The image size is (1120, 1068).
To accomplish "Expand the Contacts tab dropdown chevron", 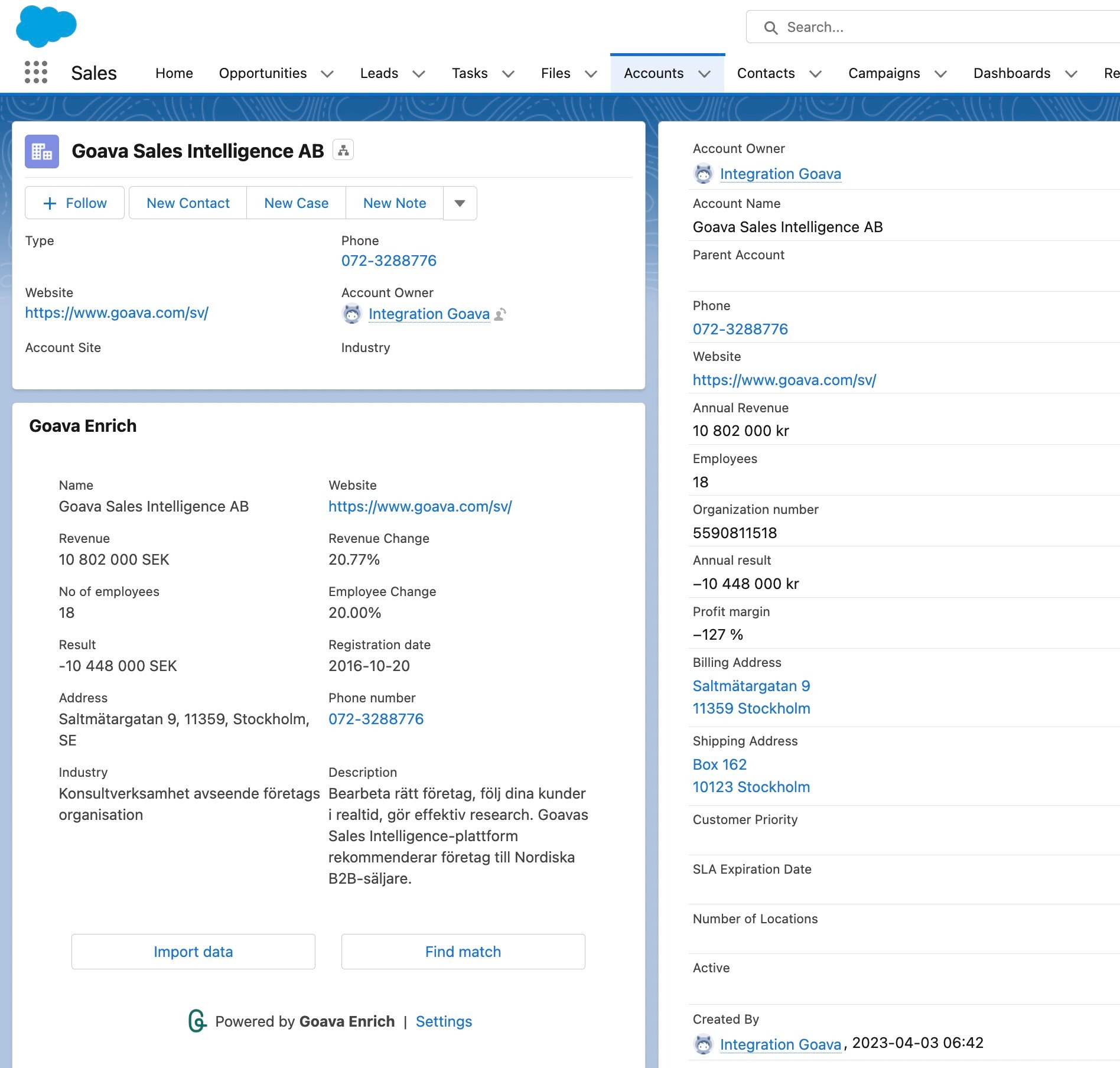I will [x=815, y=74].
